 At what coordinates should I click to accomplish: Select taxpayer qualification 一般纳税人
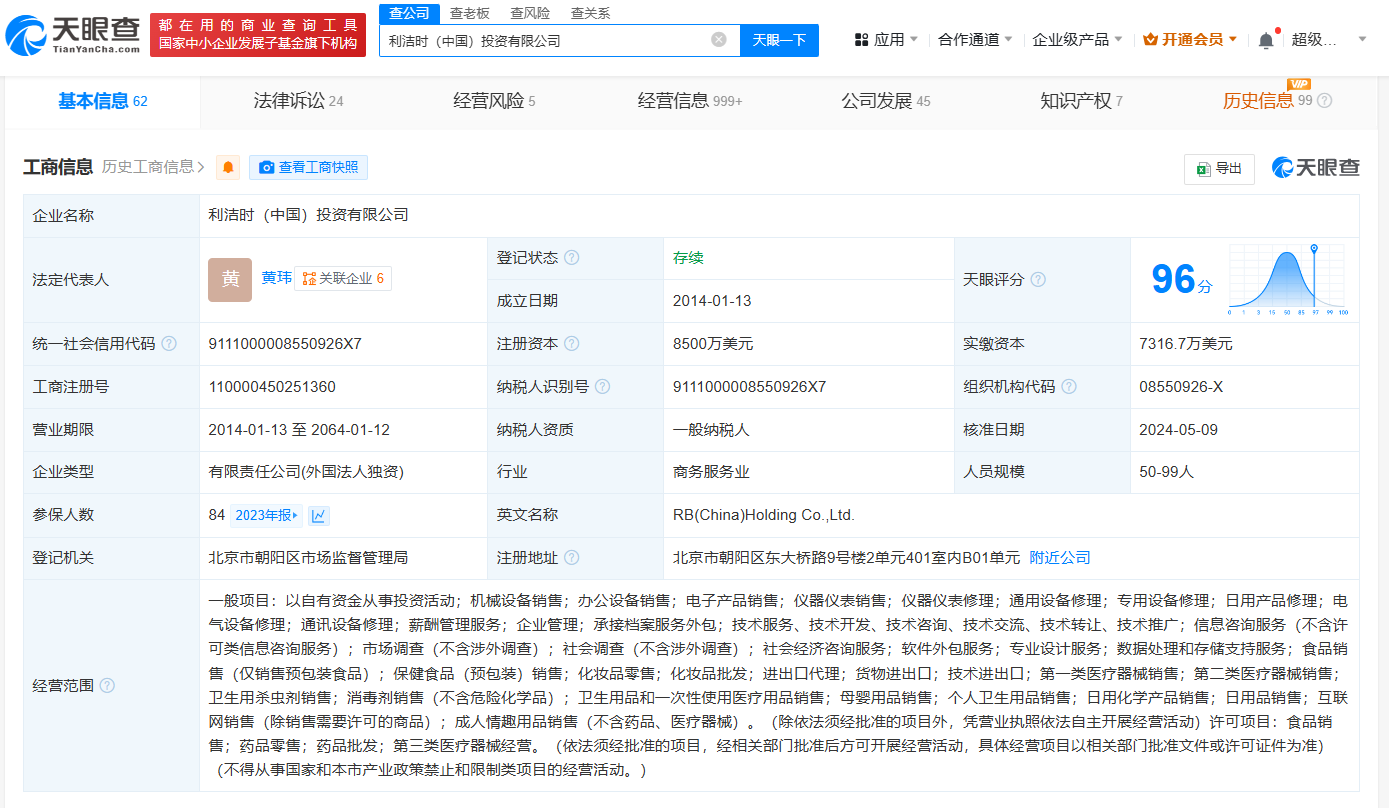pos(711,430)
